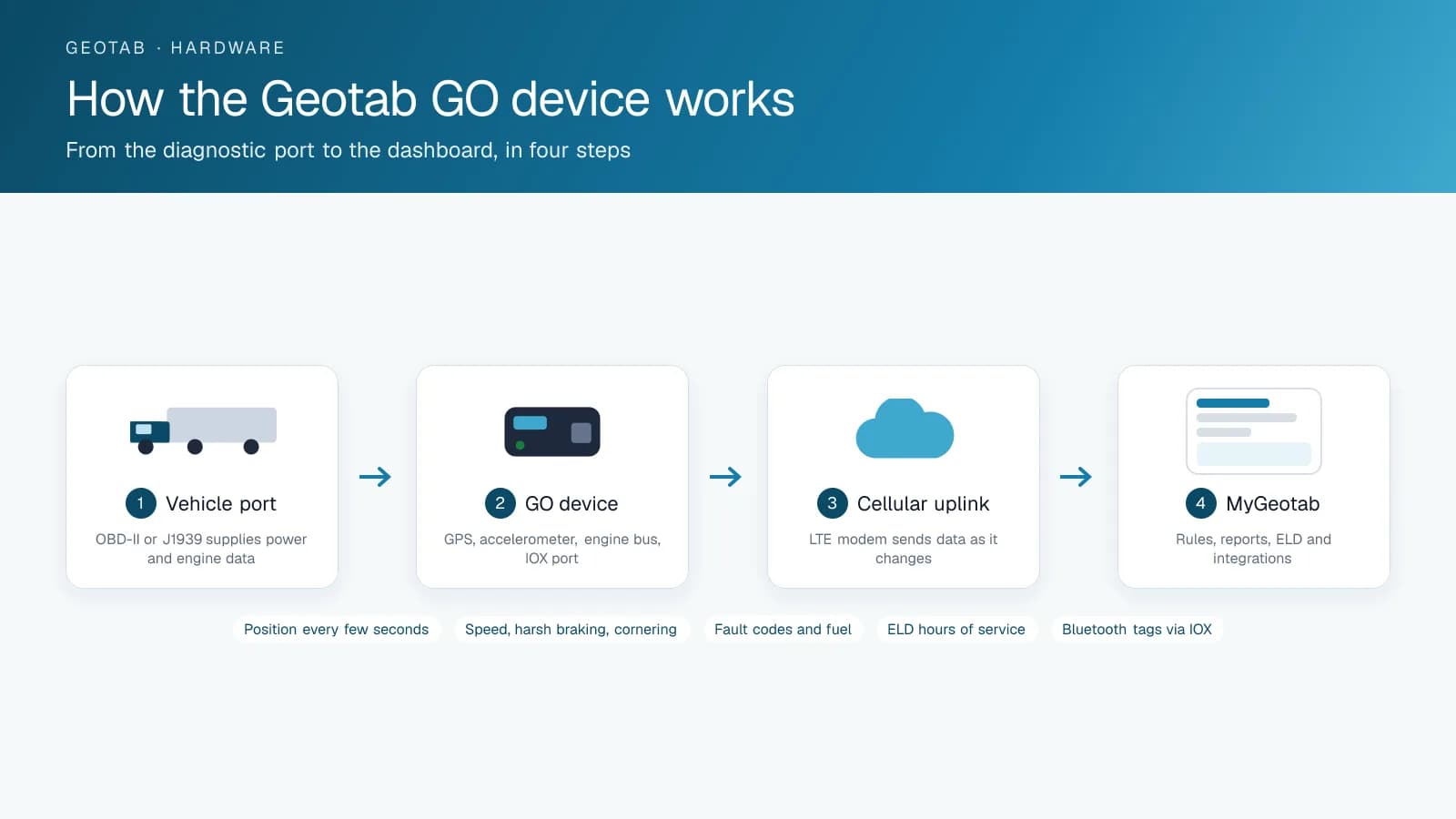
Task: Click arrow between Vehicle port and GO device
Action: click(375, 477)
